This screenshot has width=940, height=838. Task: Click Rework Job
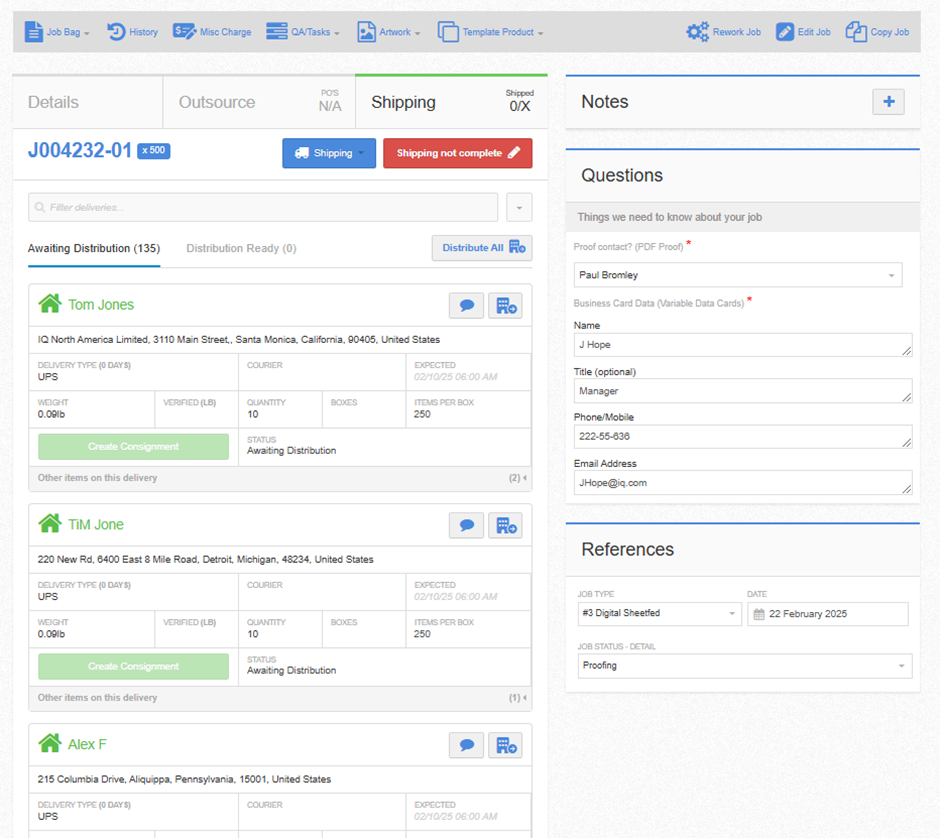coord(724,32)
